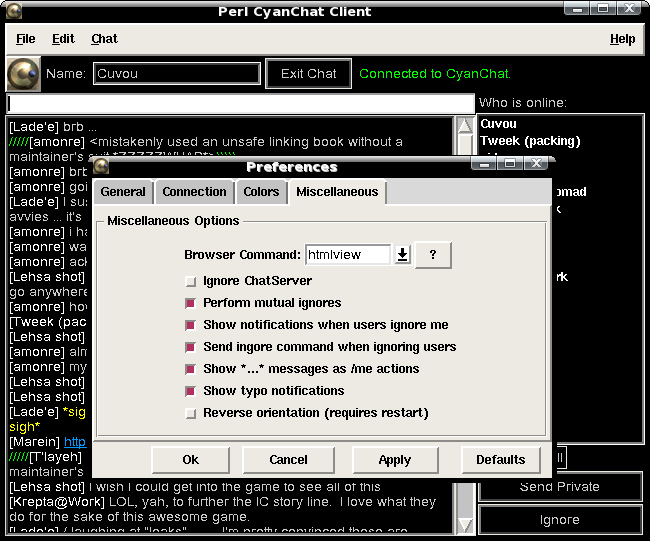Click Cancel in Preferences dialog
650x541 pixels.
[x=289, y=460]
